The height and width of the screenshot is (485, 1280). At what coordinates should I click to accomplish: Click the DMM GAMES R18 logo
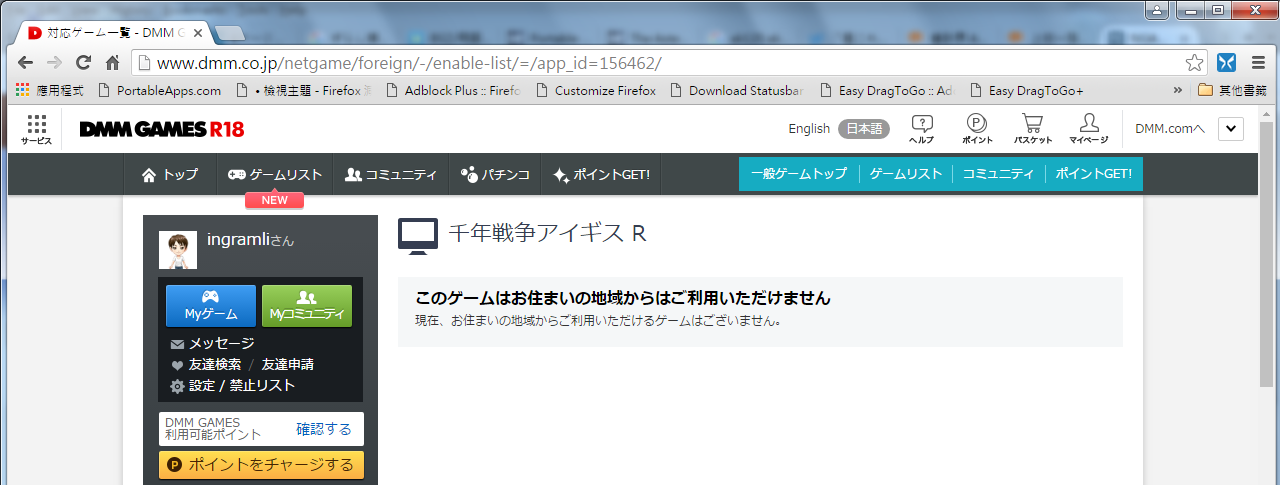coord(161,130)
